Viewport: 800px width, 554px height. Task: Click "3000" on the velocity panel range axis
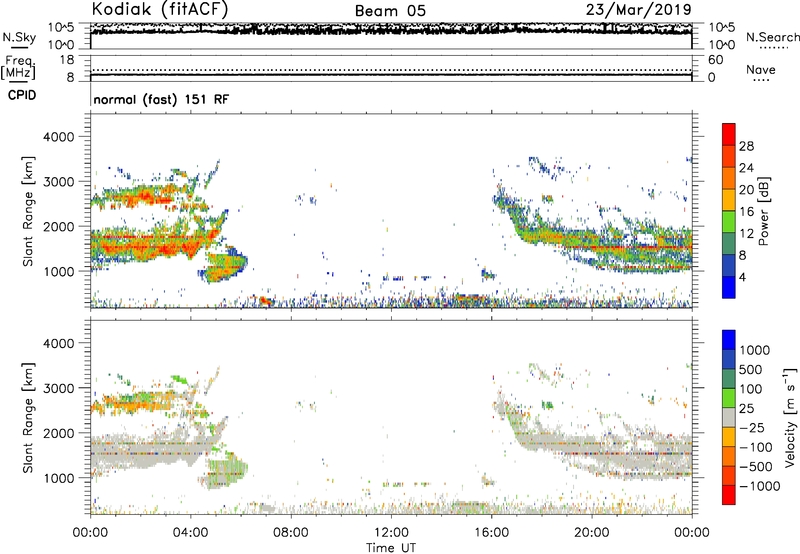tap(59, 388)
